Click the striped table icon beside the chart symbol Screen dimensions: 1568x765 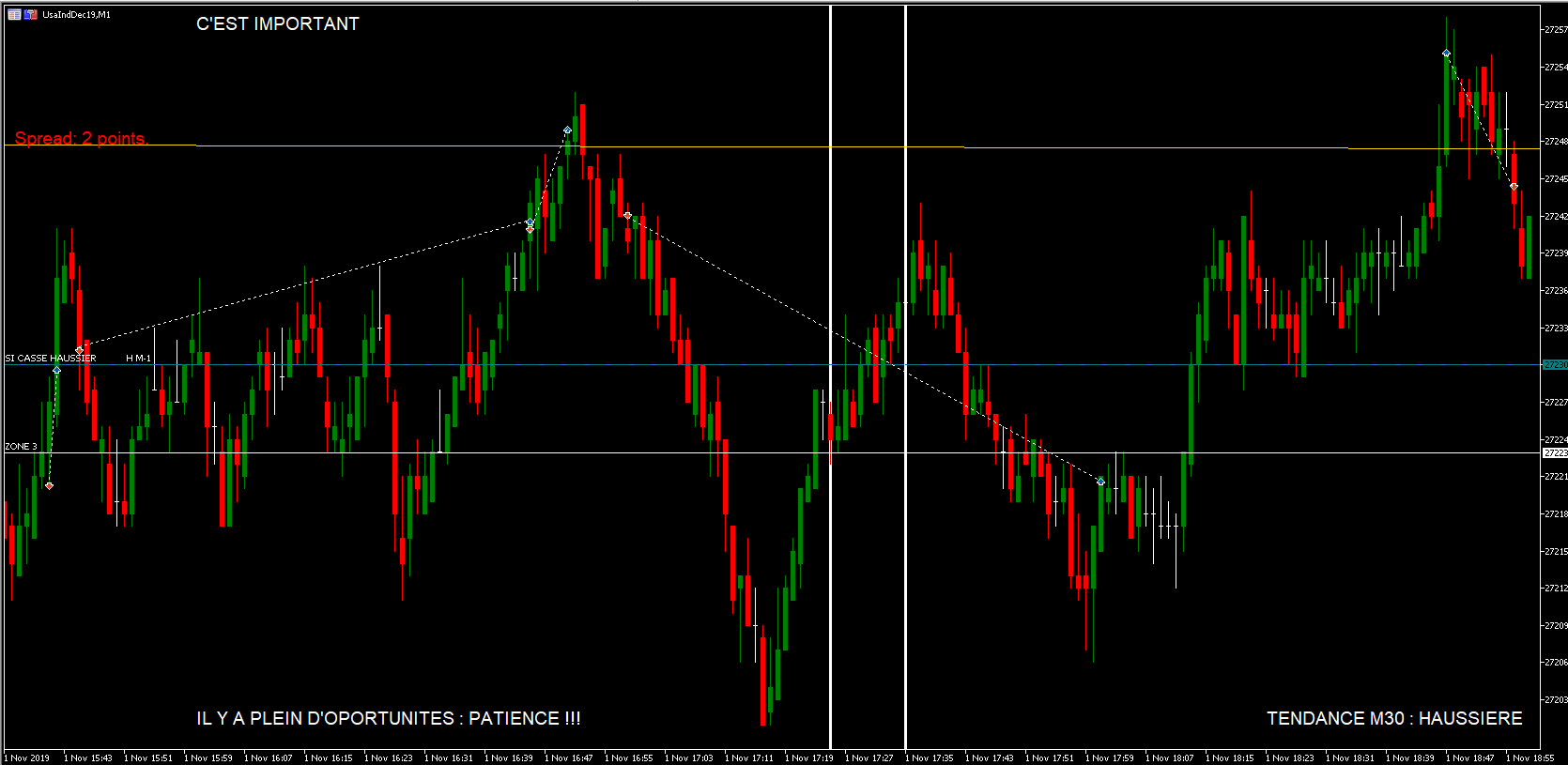(x=14, y=14)
